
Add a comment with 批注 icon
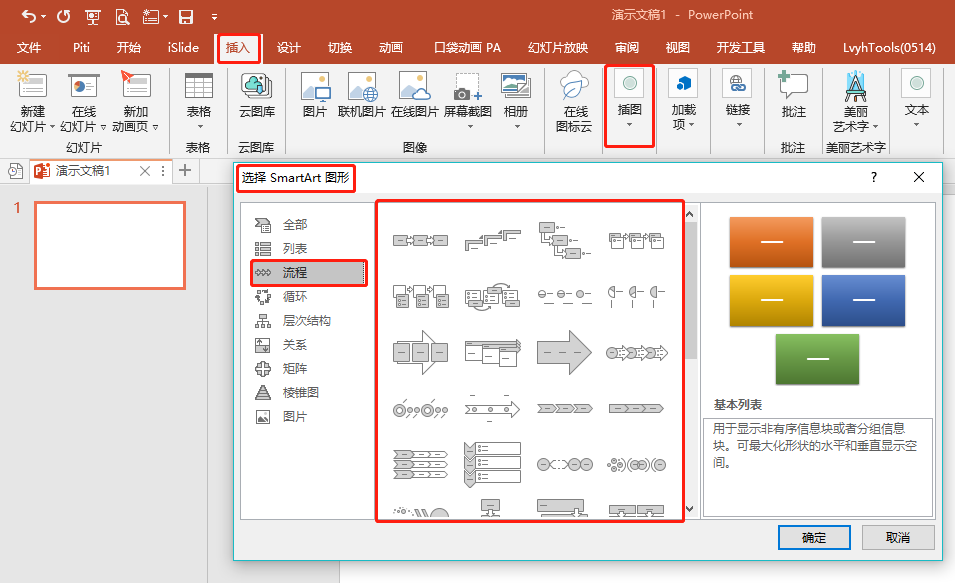coord(793,85)
